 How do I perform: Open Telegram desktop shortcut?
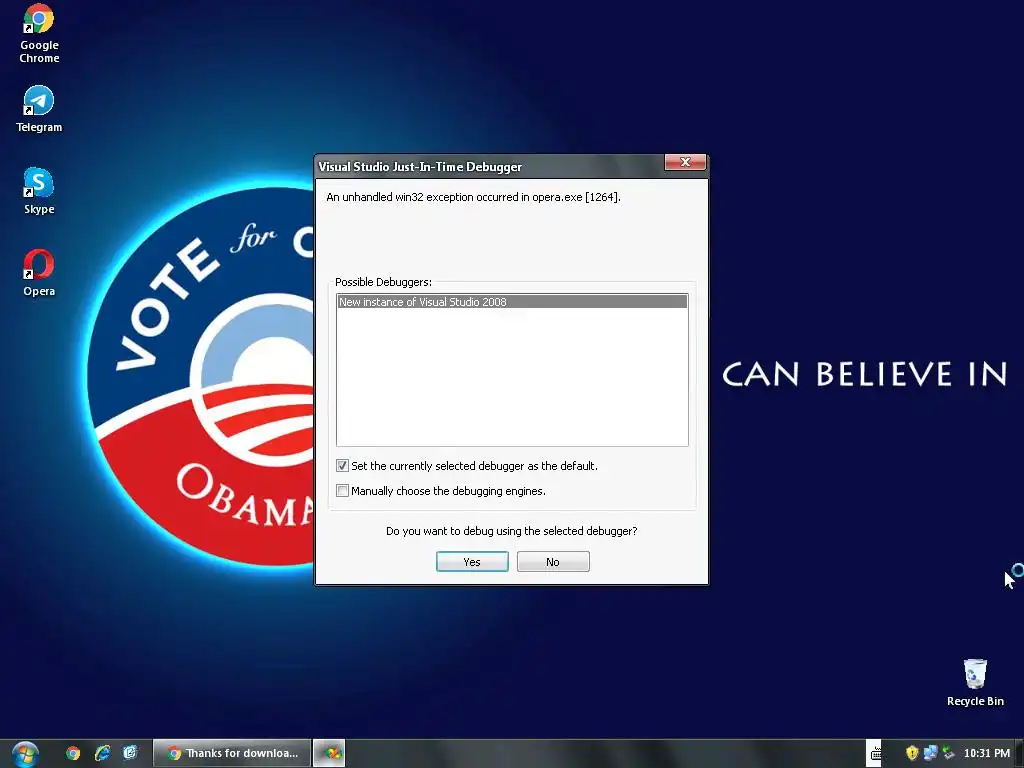(39, 109)
